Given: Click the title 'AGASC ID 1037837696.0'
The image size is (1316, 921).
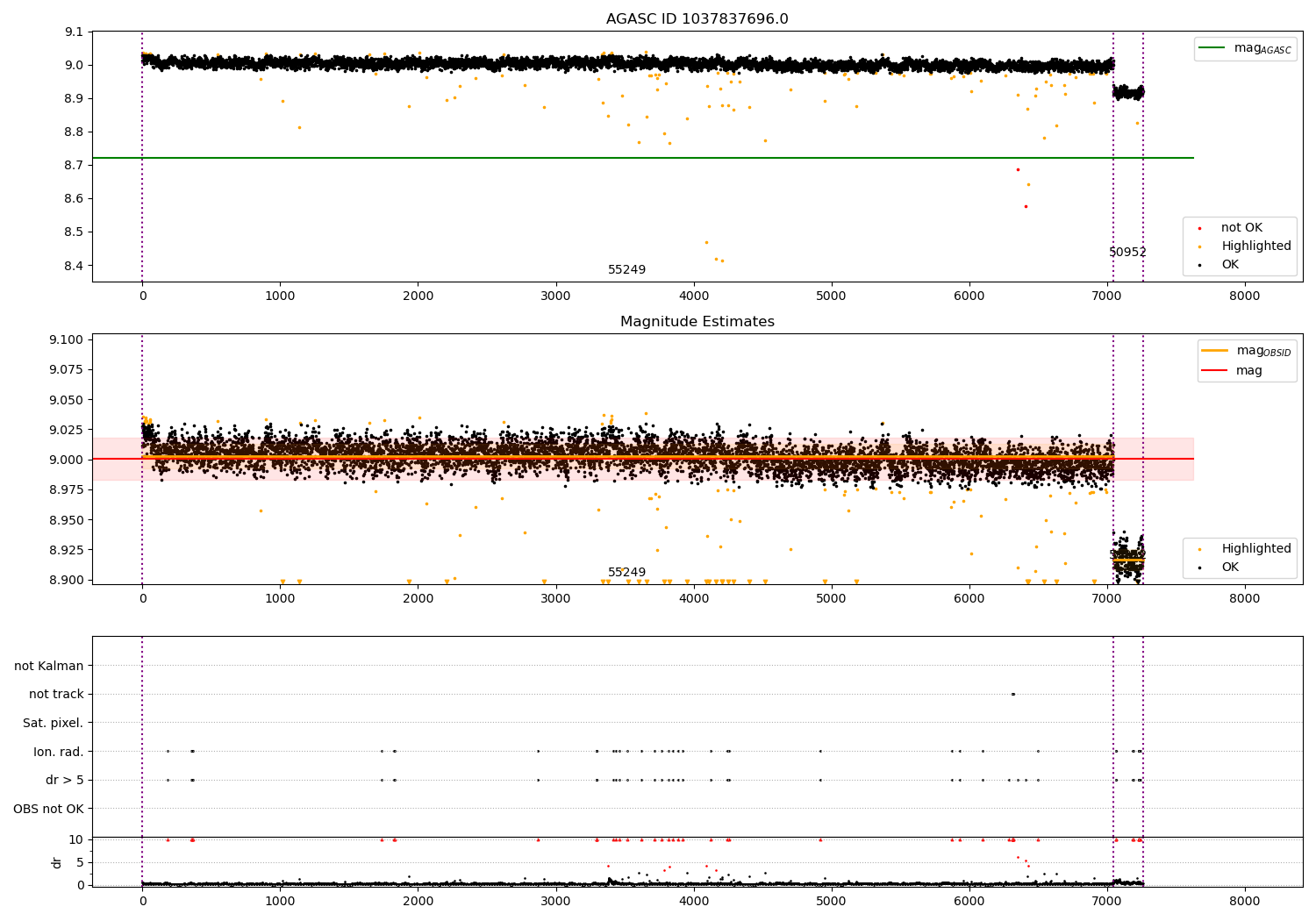Looking at the screenshot, I should point(697,19).
